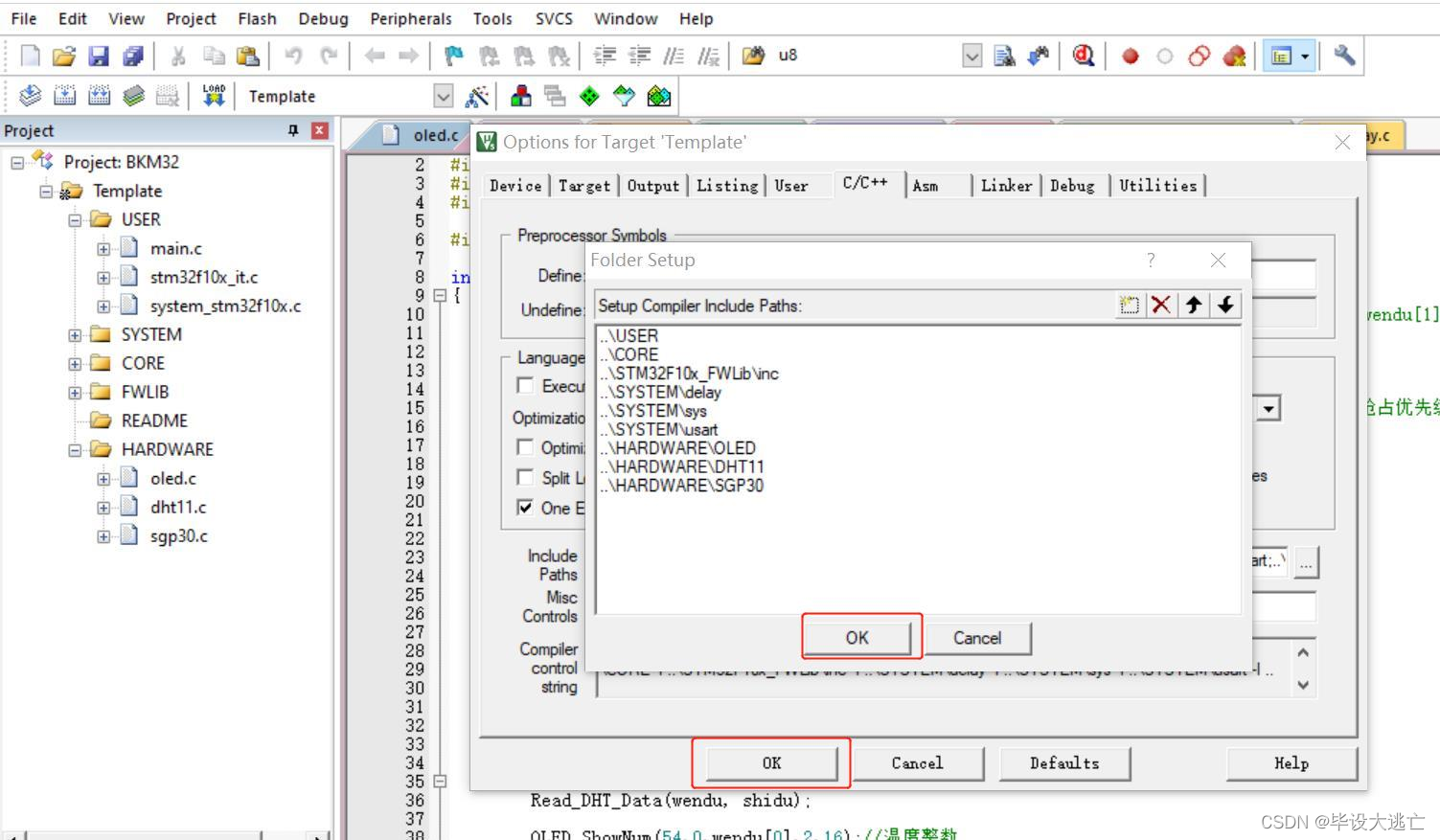Open the u8 find combo dropdown arrow
The width and height of the screenshot is (1440, 840).
tap(971, 56)
